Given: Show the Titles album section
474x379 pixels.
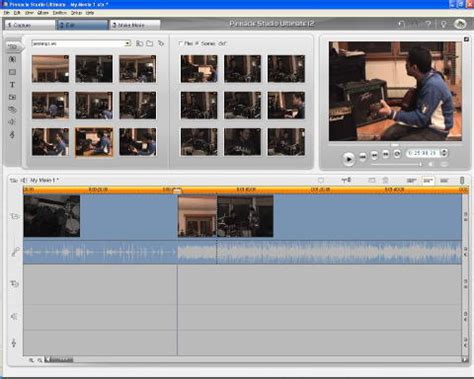Looking at the screenshot, I should point(12,85).
